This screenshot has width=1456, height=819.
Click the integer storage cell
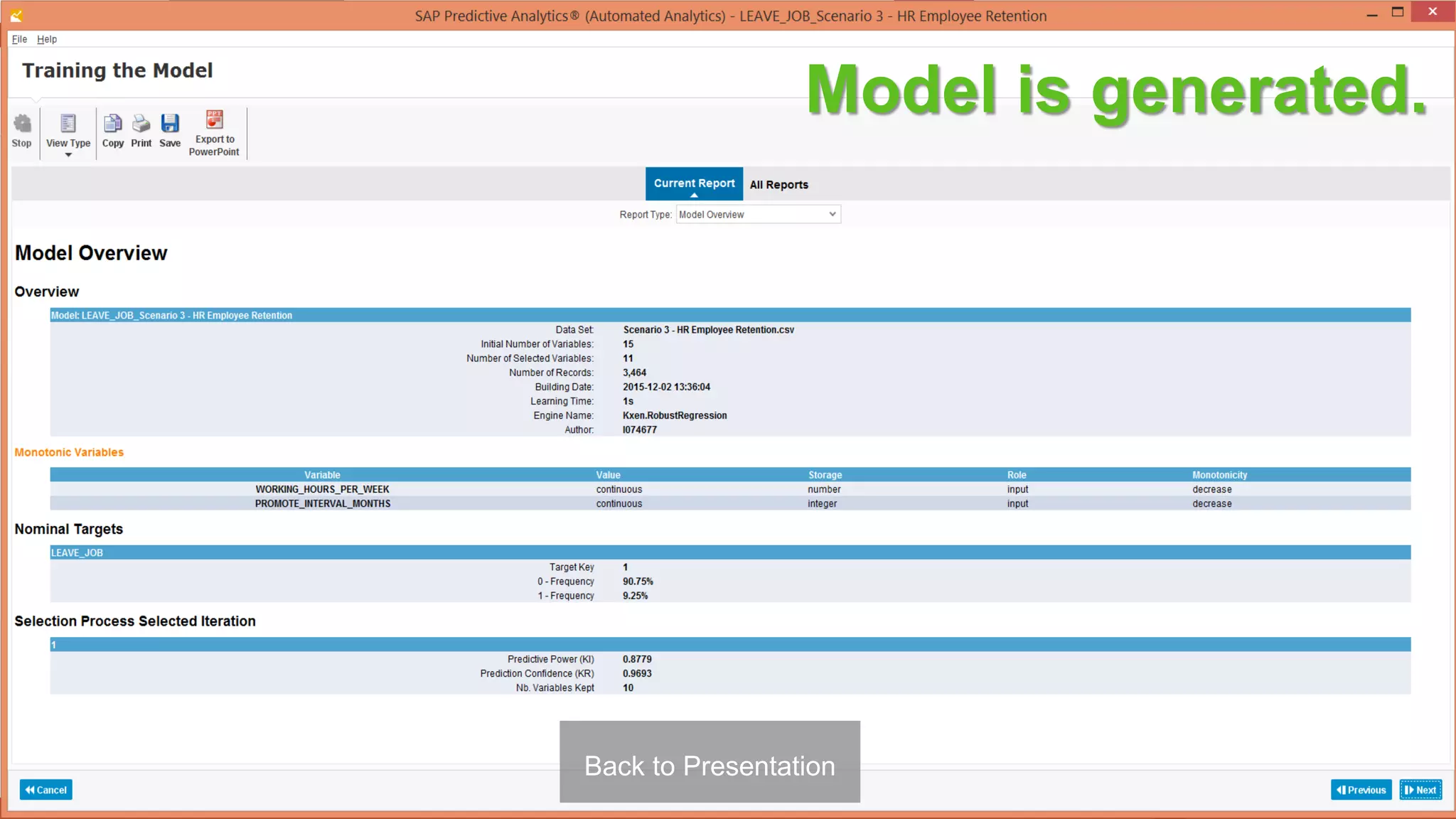pyautogui.click(x=822, y=503)
